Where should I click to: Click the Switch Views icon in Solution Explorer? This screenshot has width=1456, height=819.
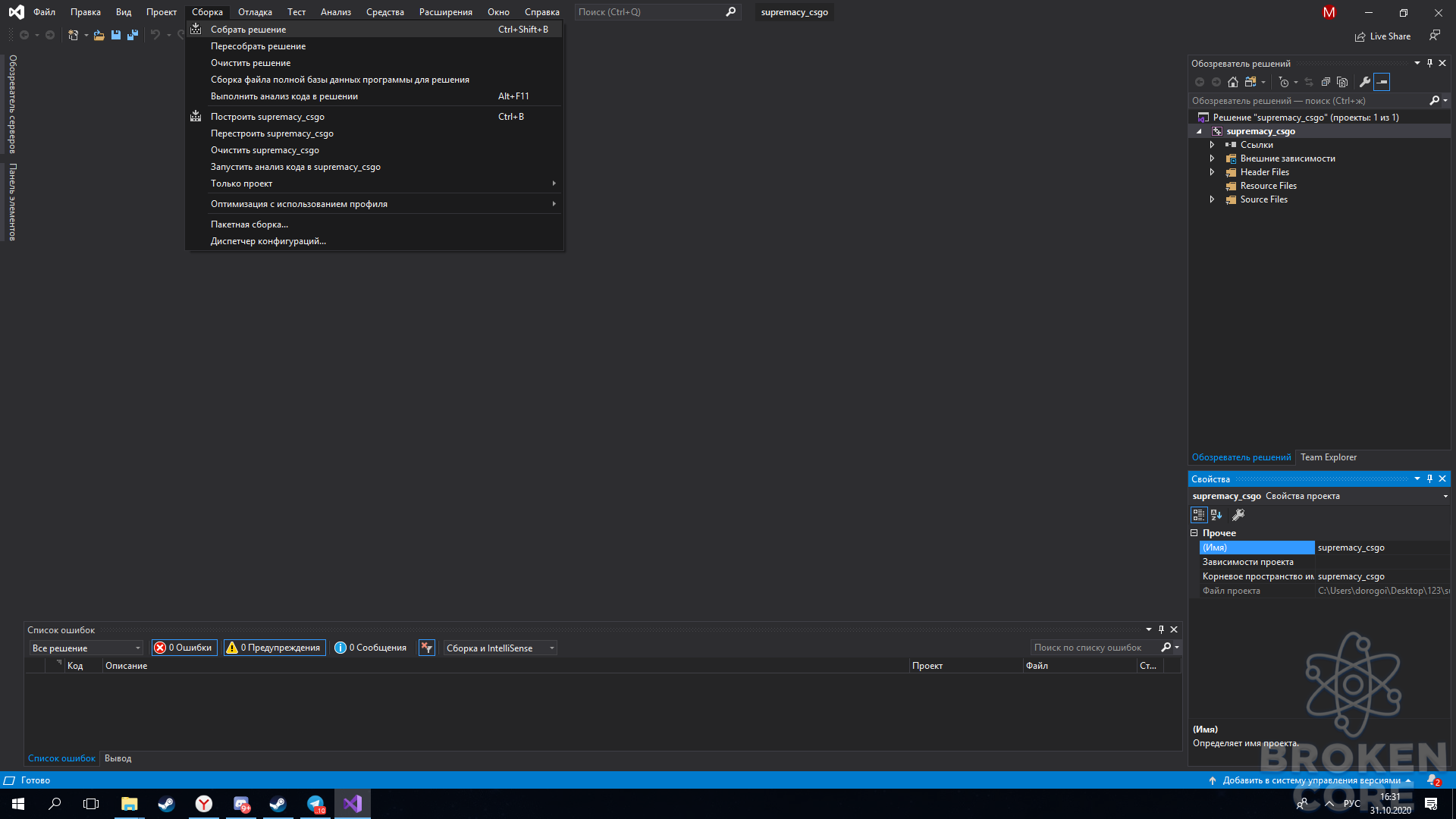coord(1250,82)
